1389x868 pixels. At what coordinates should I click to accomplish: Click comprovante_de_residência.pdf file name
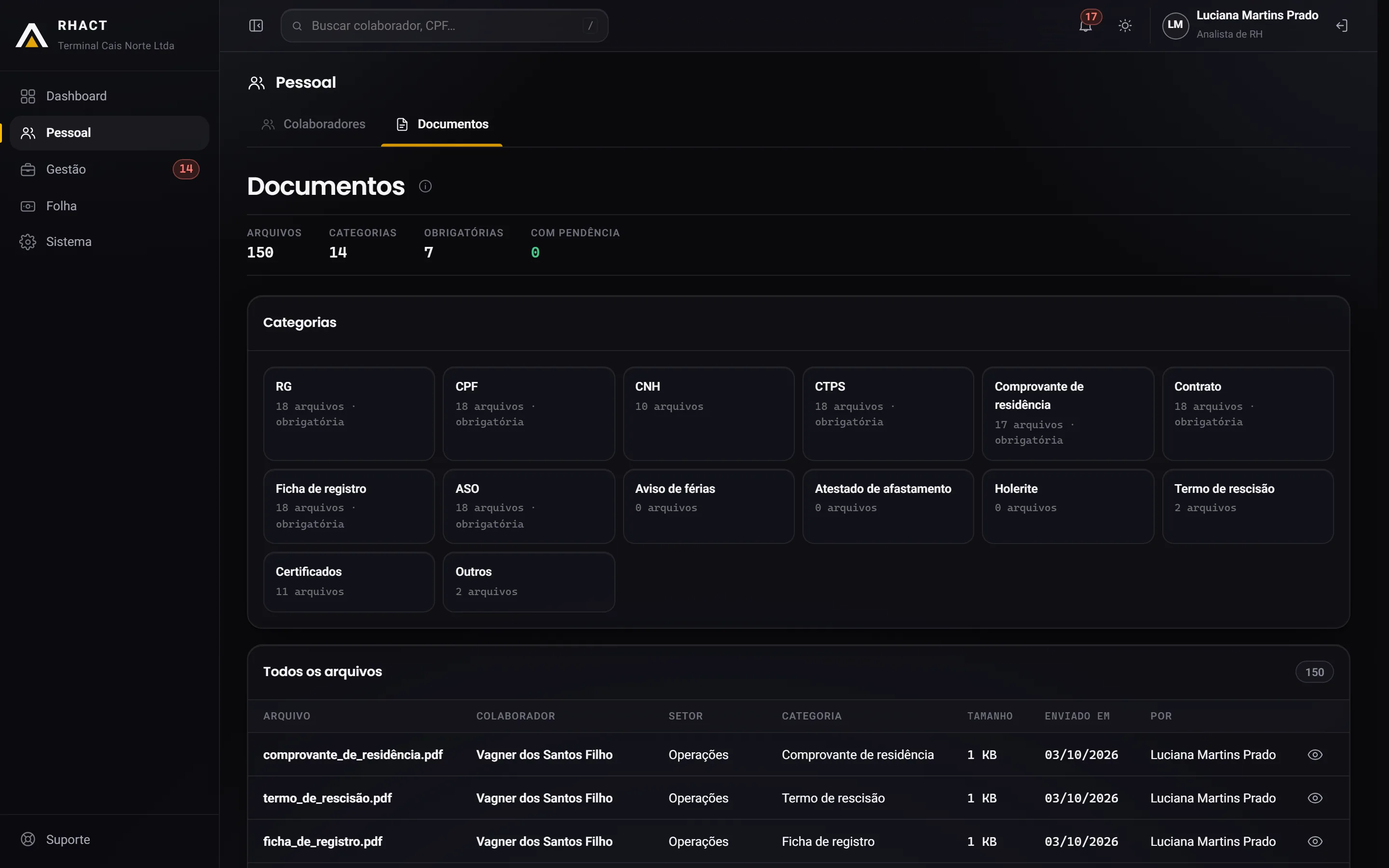353,754
